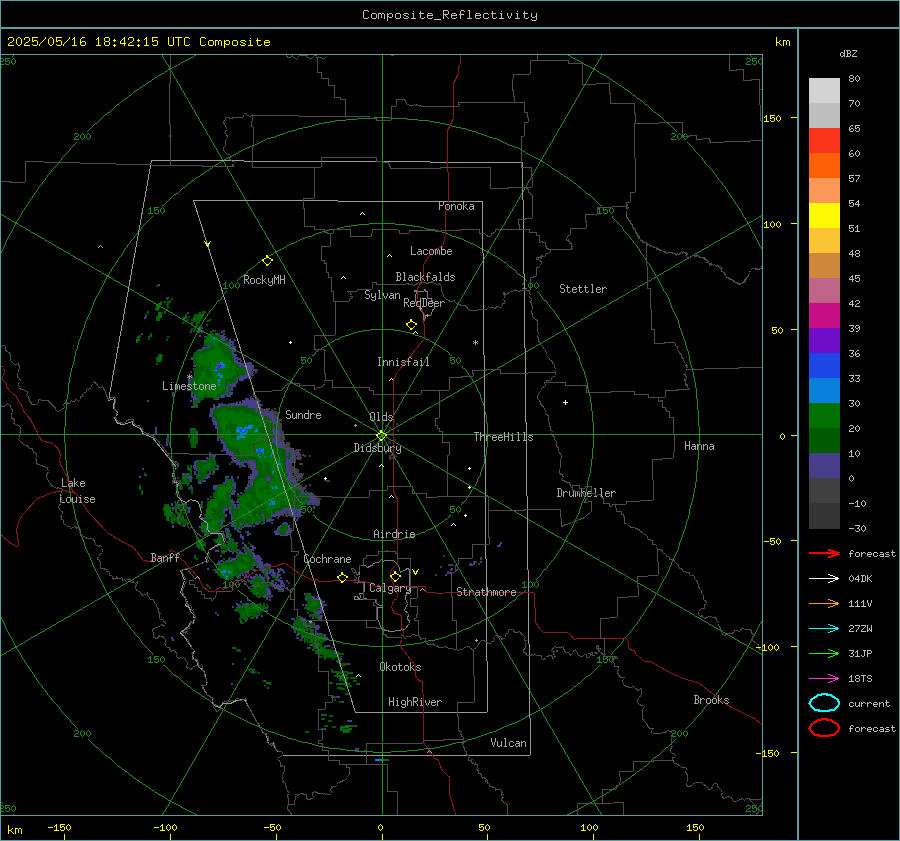Click the Ponoka label on the map
Screen dimensions: 900x841
[x=456, y=206]
